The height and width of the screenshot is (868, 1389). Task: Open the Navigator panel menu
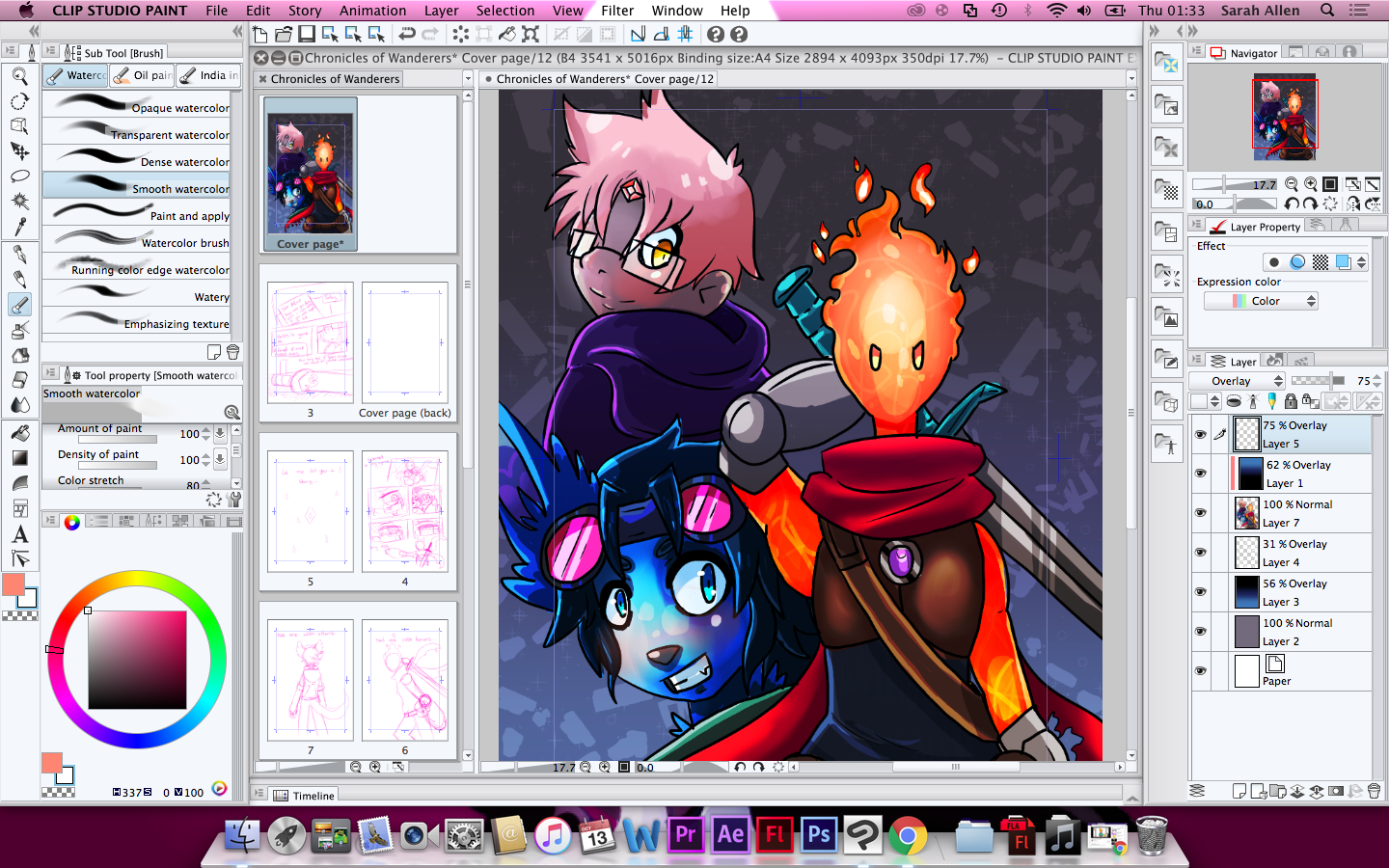1197,52
